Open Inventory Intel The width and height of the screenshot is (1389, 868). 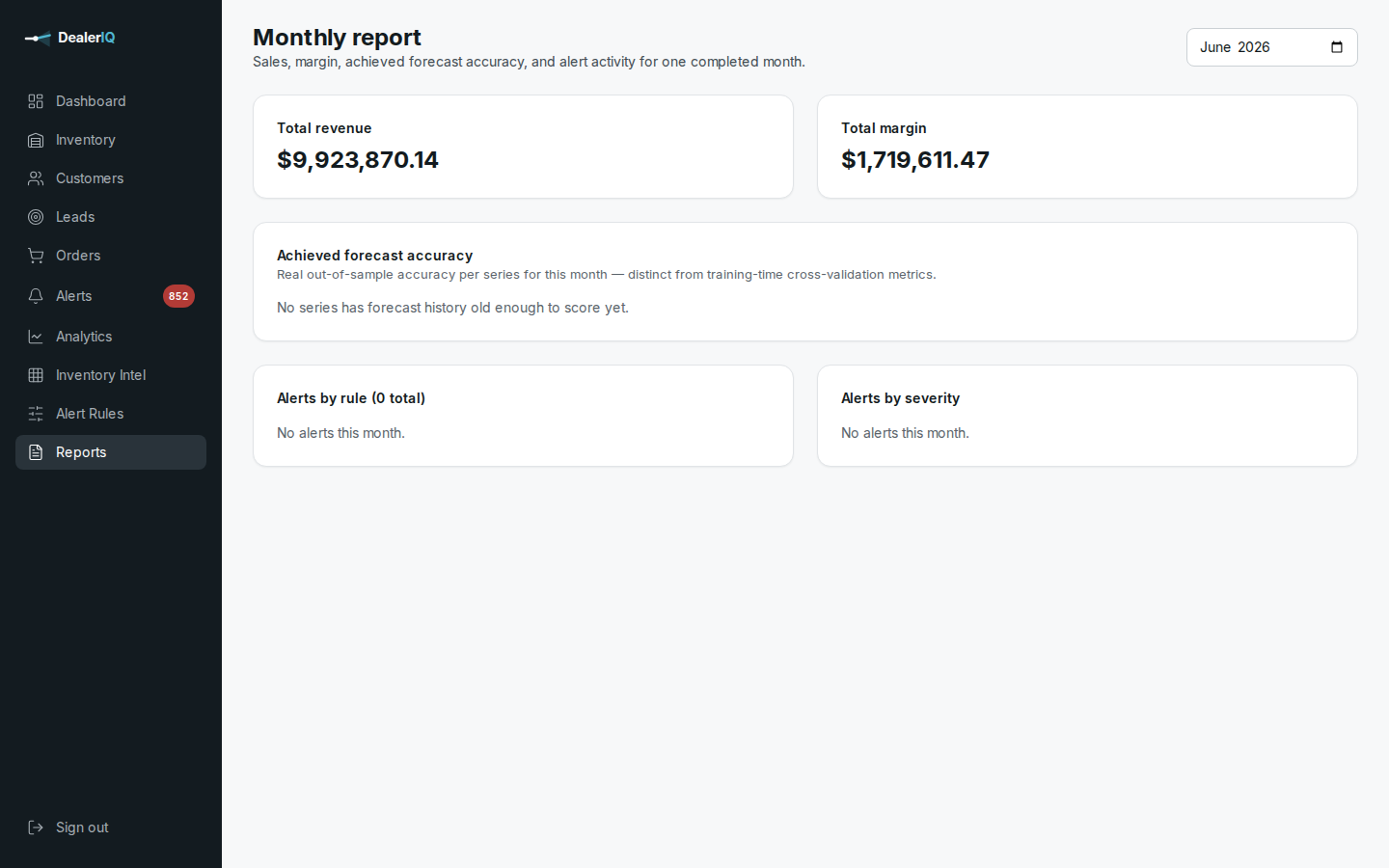[111, 375]
